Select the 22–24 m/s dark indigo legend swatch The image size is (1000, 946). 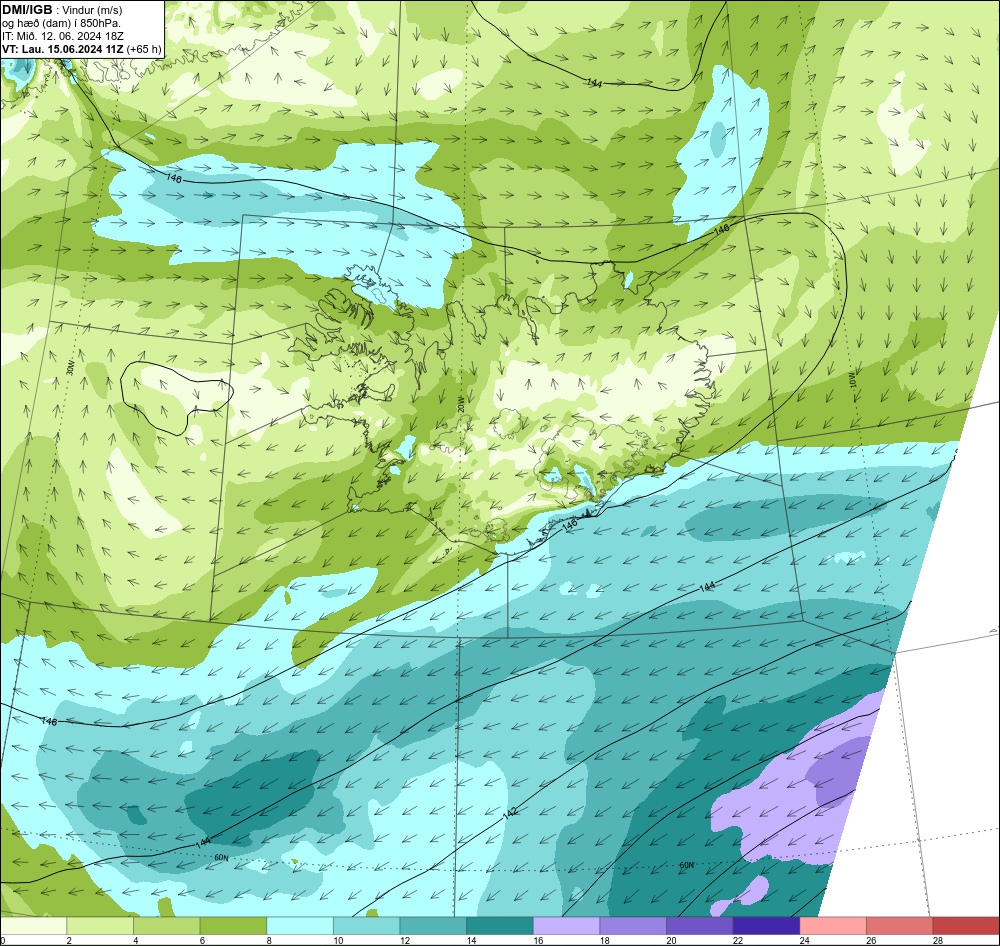[766, 926]
